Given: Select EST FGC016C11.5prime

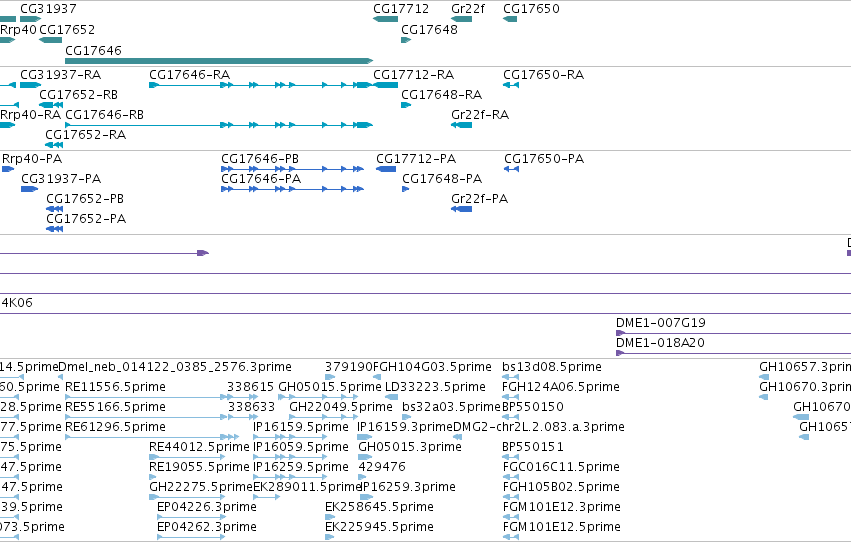Looking at the screenshot, I should point(511,477).
